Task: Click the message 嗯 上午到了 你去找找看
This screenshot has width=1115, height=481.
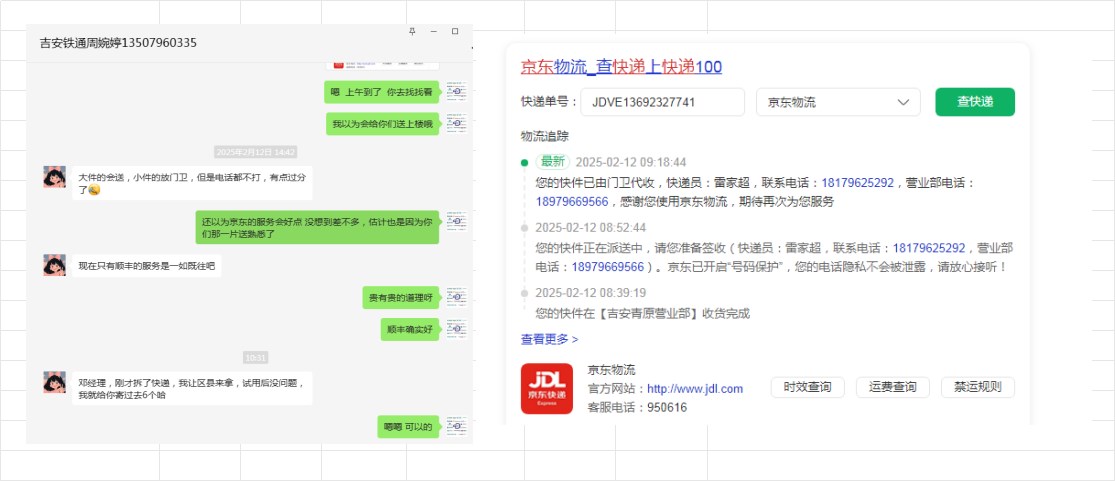Action: coord(382,92)
